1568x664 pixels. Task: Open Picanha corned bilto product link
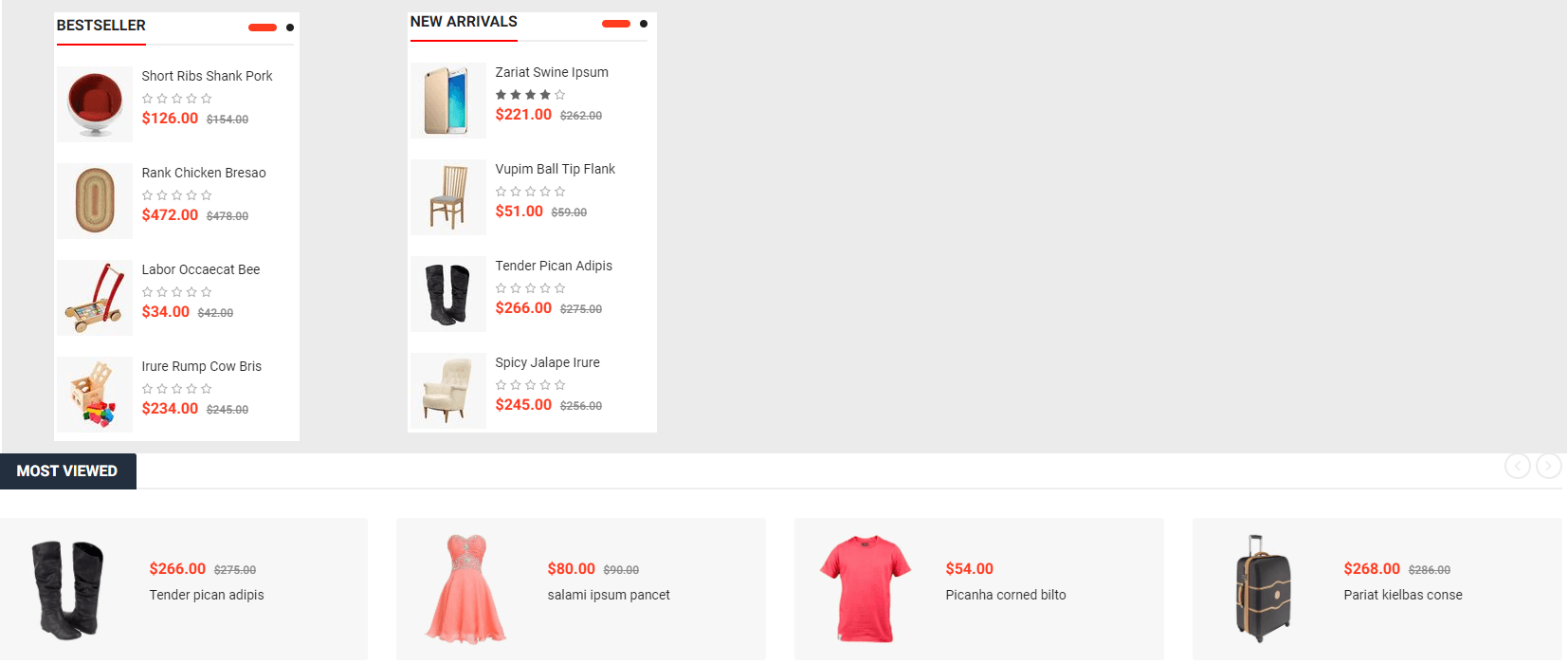pos(1005,595)
